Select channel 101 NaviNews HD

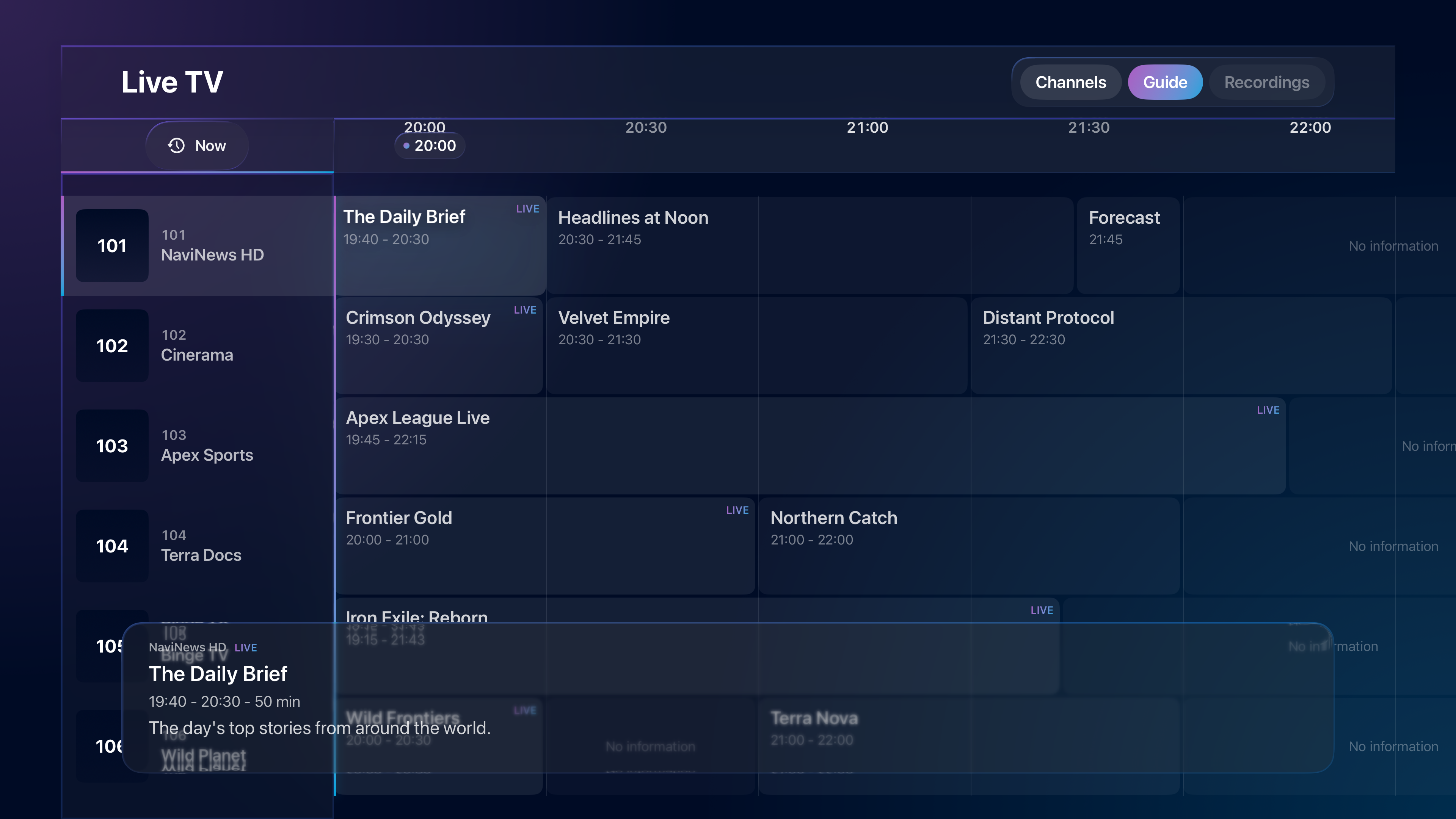pos(197,246)
